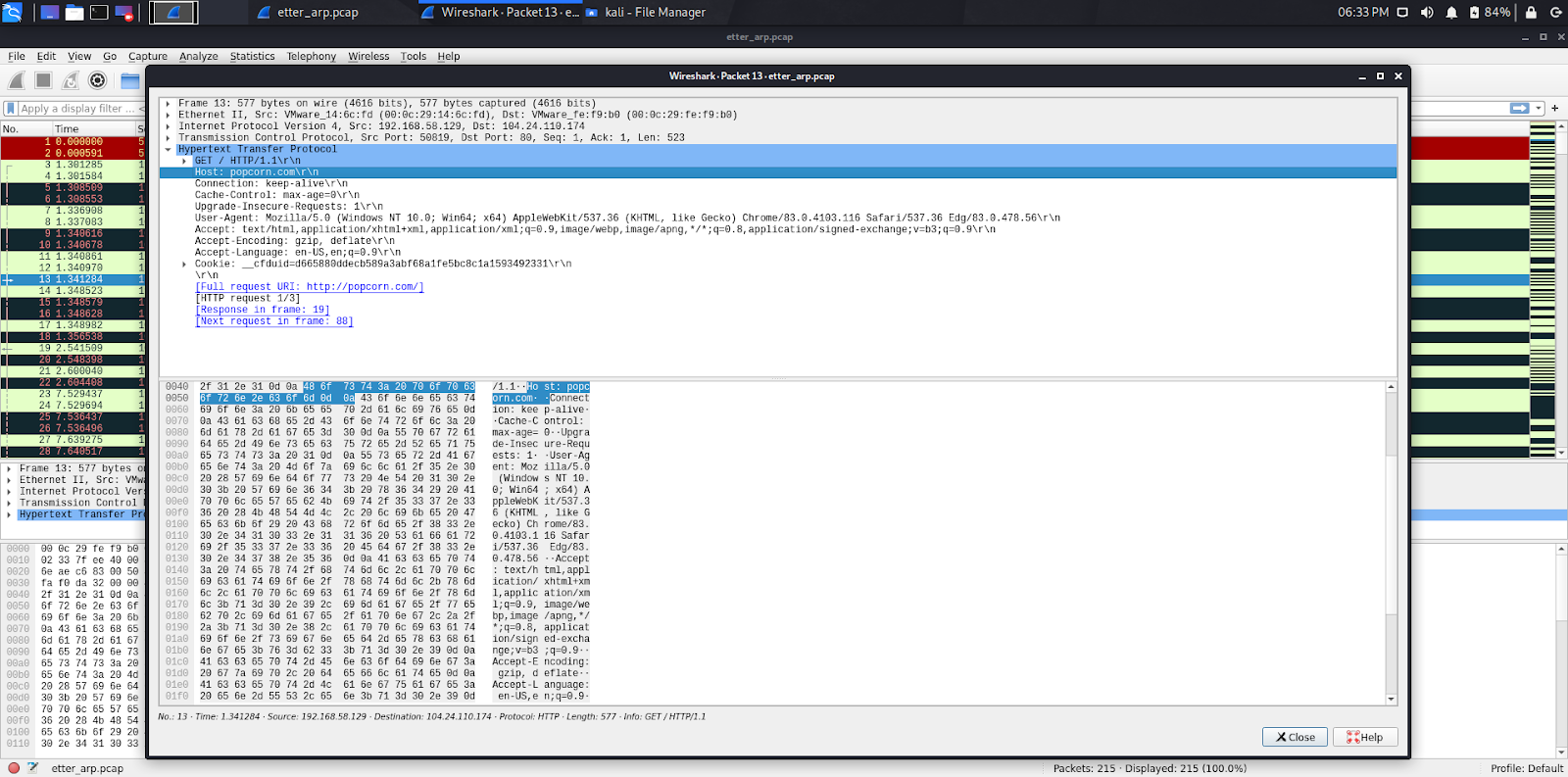Open the Go menu

110,56
